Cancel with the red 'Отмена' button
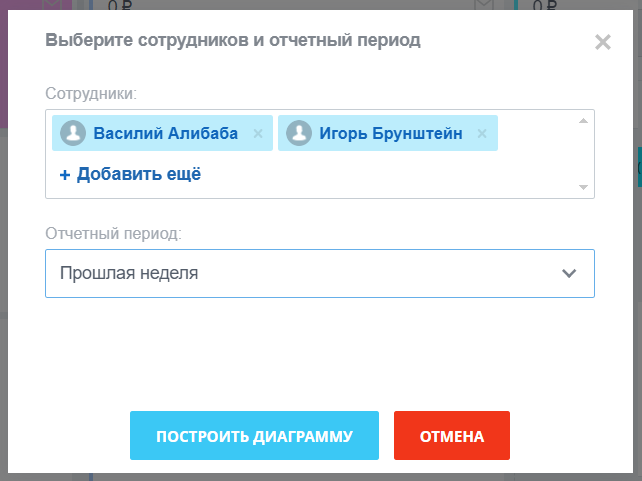Viewport: 642px width, 481px height. click(x=452, y=436)
